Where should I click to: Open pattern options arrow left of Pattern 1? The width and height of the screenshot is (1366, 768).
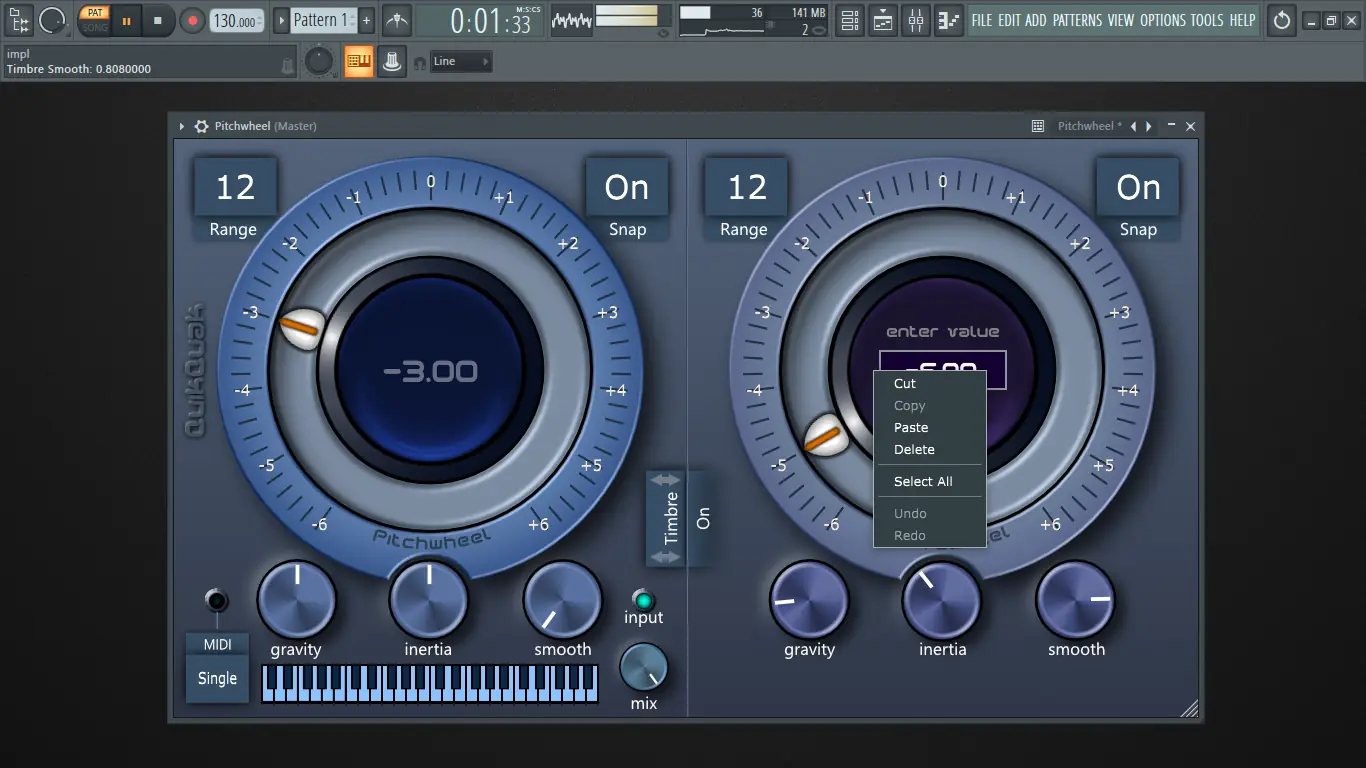tap(281, 20)
